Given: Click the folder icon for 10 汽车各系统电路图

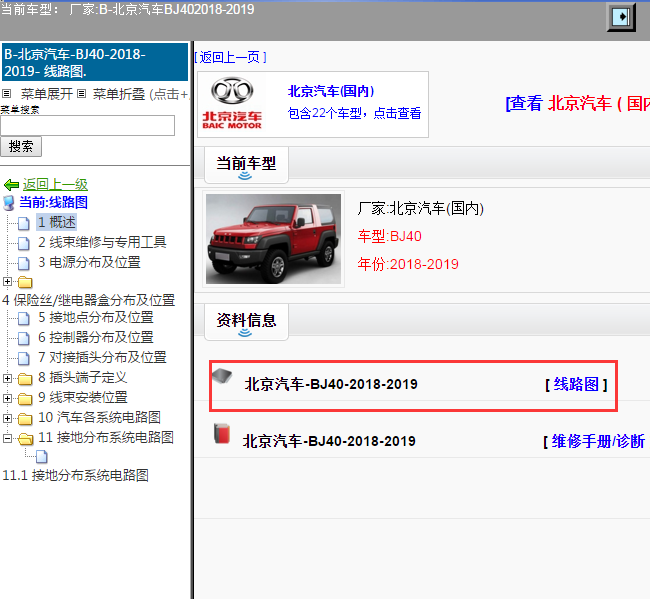Looking at the screenshot, I should pos(25,418).
